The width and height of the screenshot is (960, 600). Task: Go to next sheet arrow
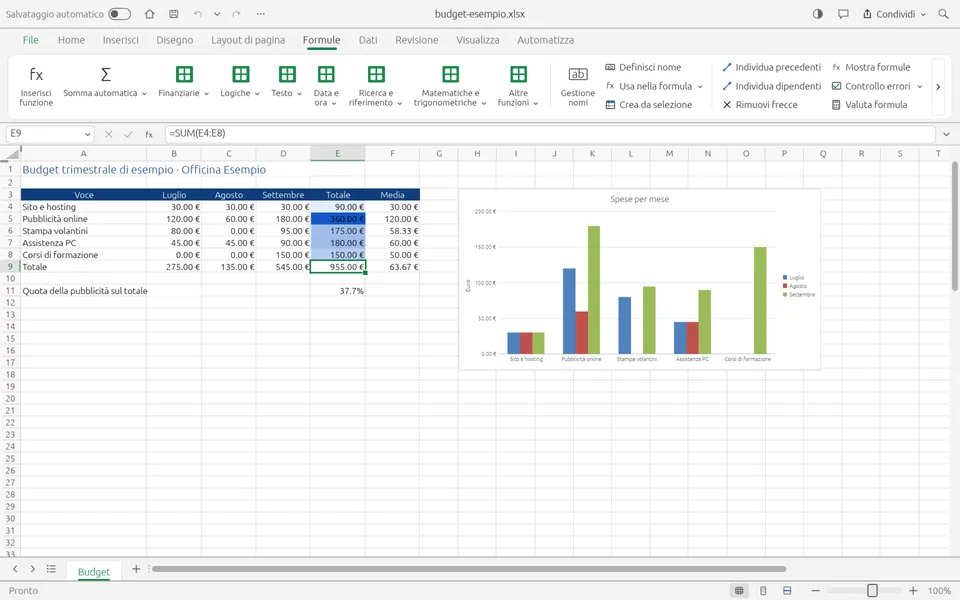point(32,569)
